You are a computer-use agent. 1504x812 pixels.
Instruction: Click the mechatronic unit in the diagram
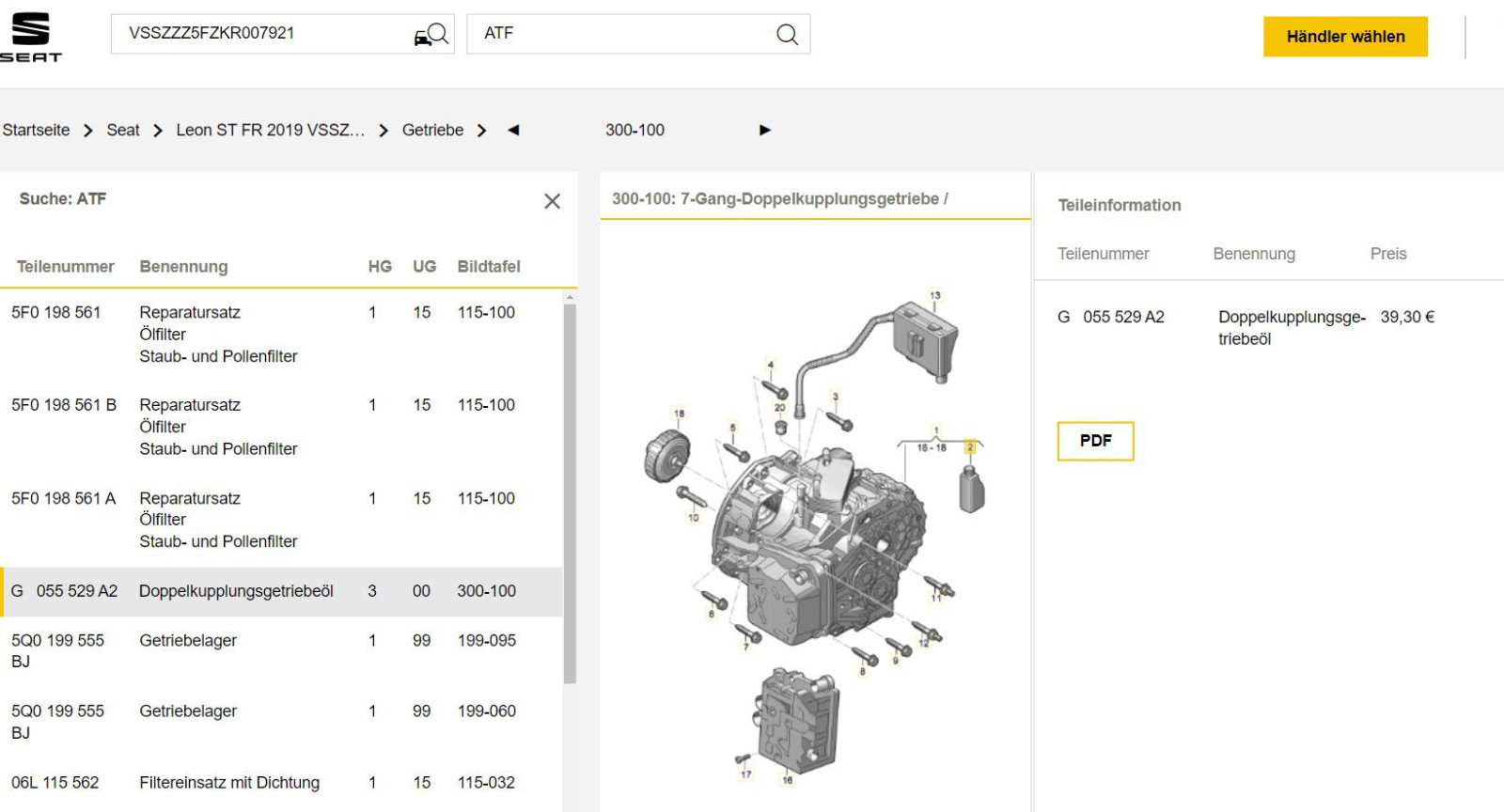click(x=797, y=719)
